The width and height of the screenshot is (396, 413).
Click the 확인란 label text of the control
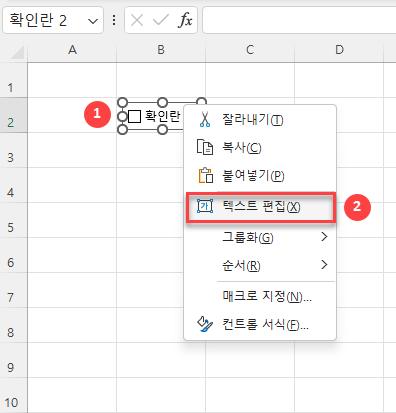163,117
